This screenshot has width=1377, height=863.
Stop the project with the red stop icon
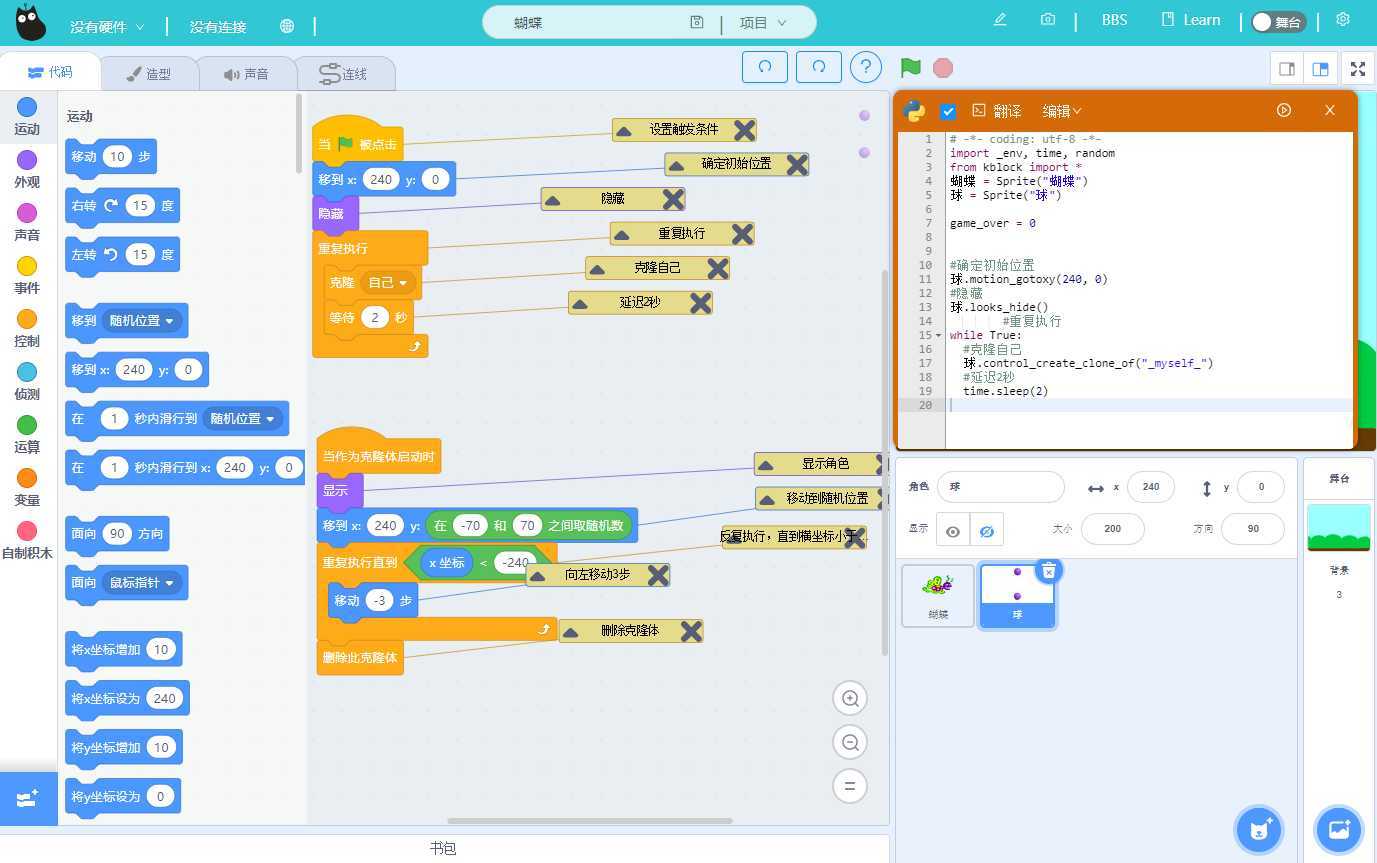[x=942, y=67]
